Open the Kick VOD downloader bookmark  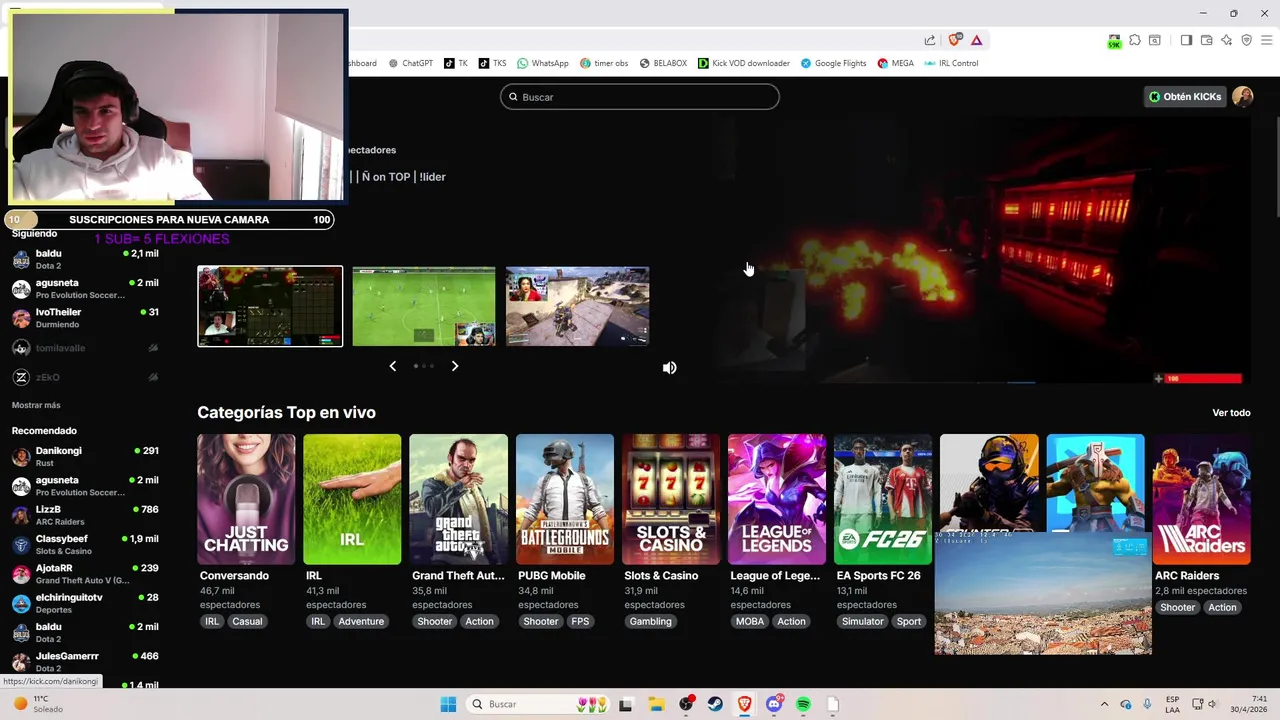click(744, 63)
